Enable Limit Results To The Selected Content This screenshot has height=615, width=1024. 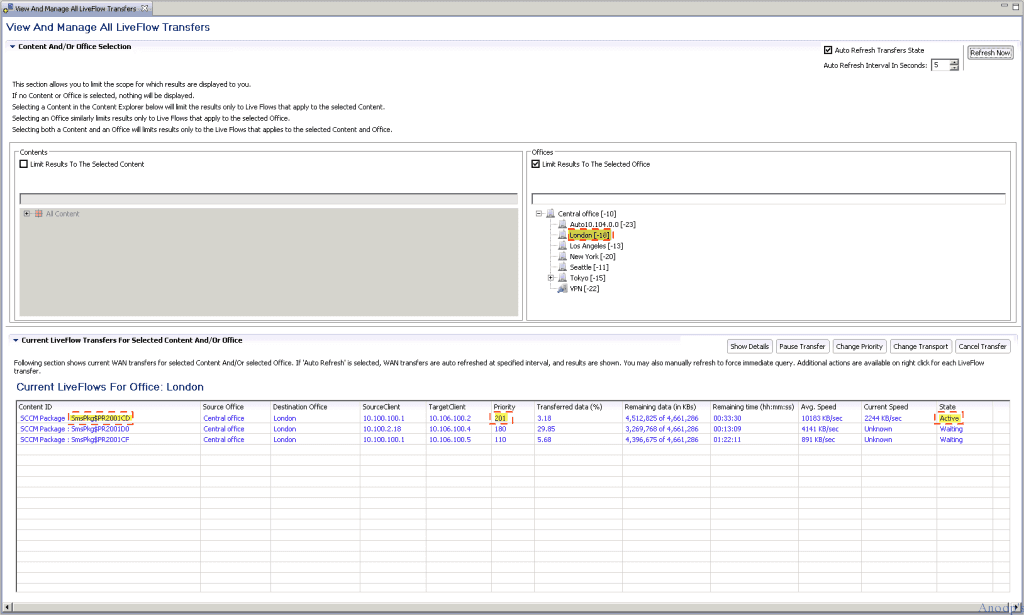pyautogui.click(x=24, y=164)
